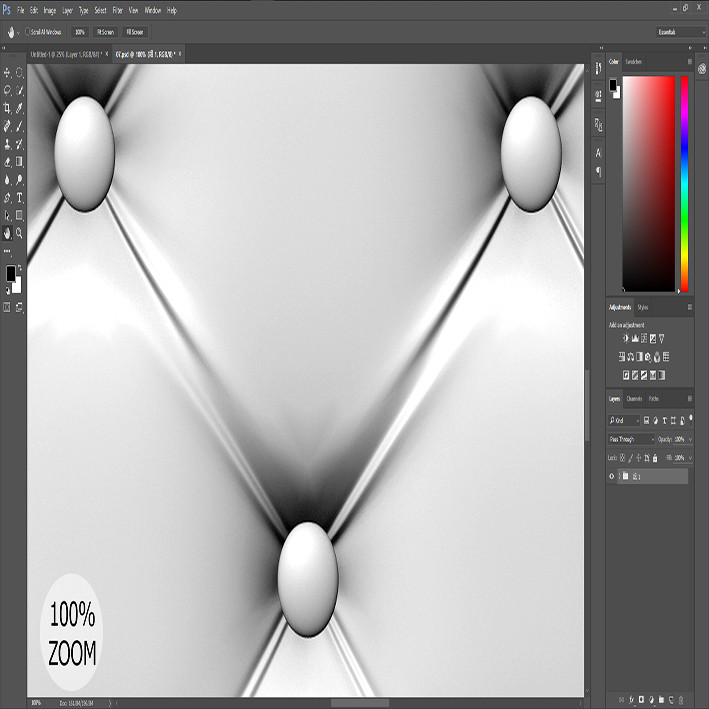Toggle the lock all layer icon
The width and height of the screenshot is (709, 709).
pyautogui.click(x=655, y=458)
